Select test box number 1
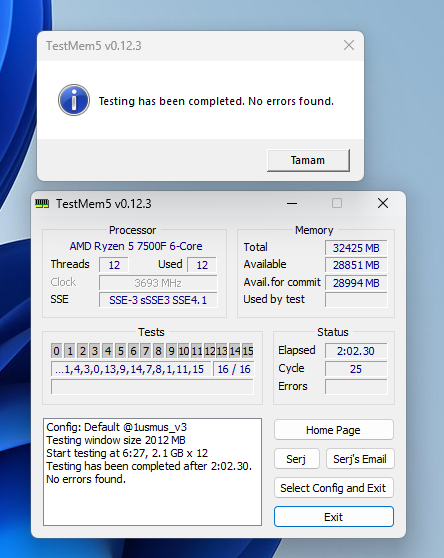Viewport: 444px width, 558px height. click(70, 351)
